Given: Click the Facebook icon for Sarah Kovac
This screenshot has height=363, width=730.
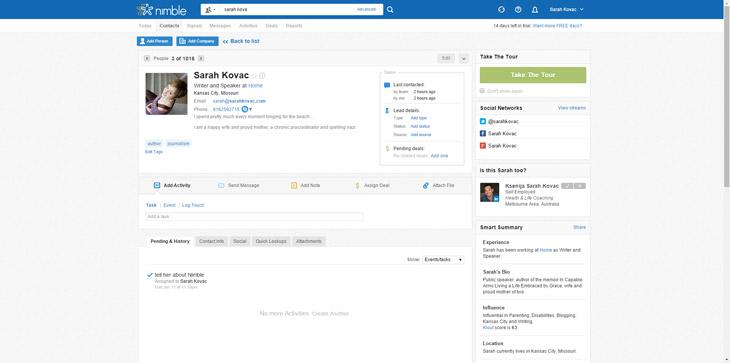Looking at the screenshot, I should coord(483,134).
